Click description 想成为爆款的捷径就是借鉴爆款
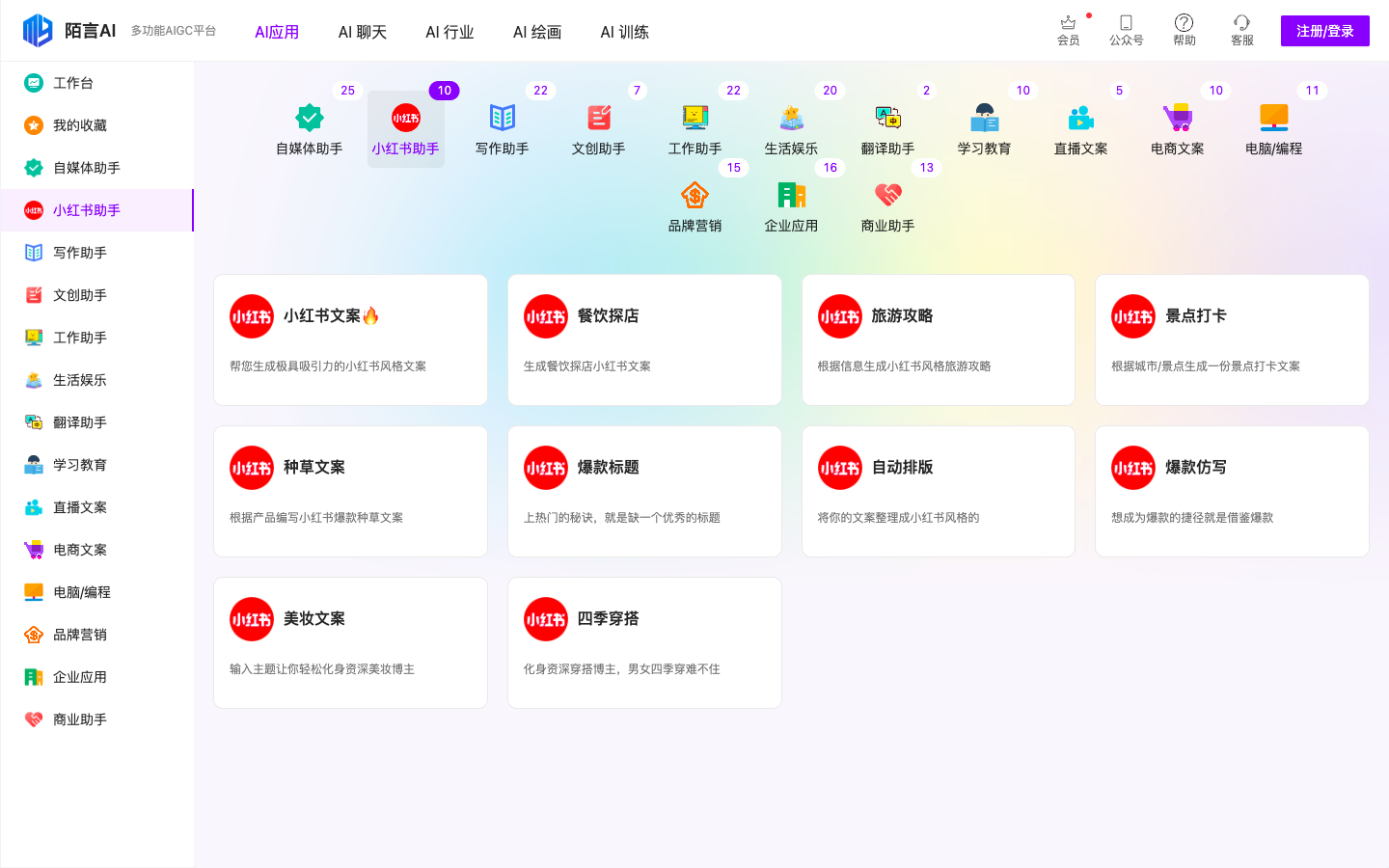The width and height of the screenshot is (1389, 868). 1192,518
